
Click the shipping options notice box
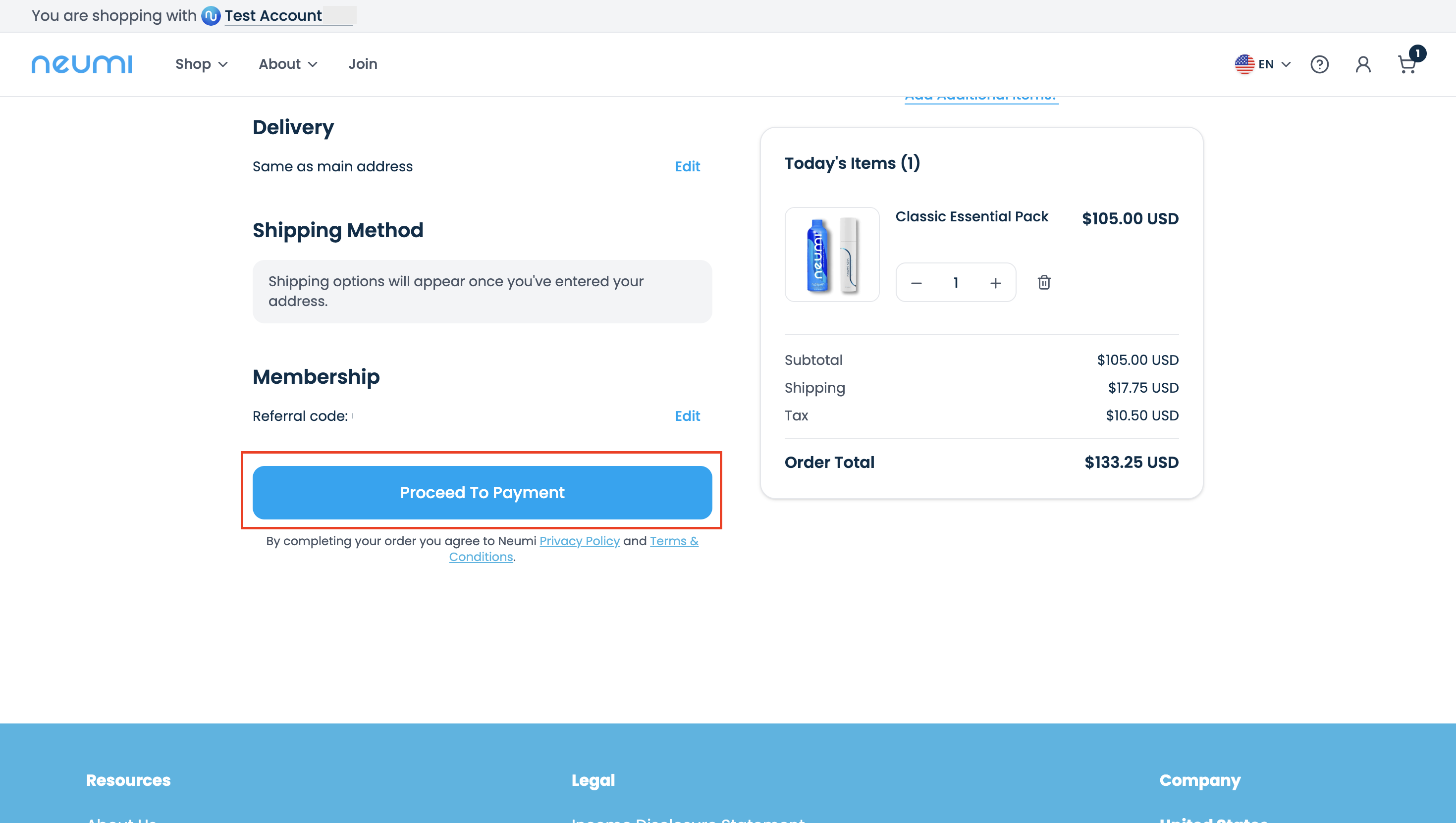tap(482, 291)
